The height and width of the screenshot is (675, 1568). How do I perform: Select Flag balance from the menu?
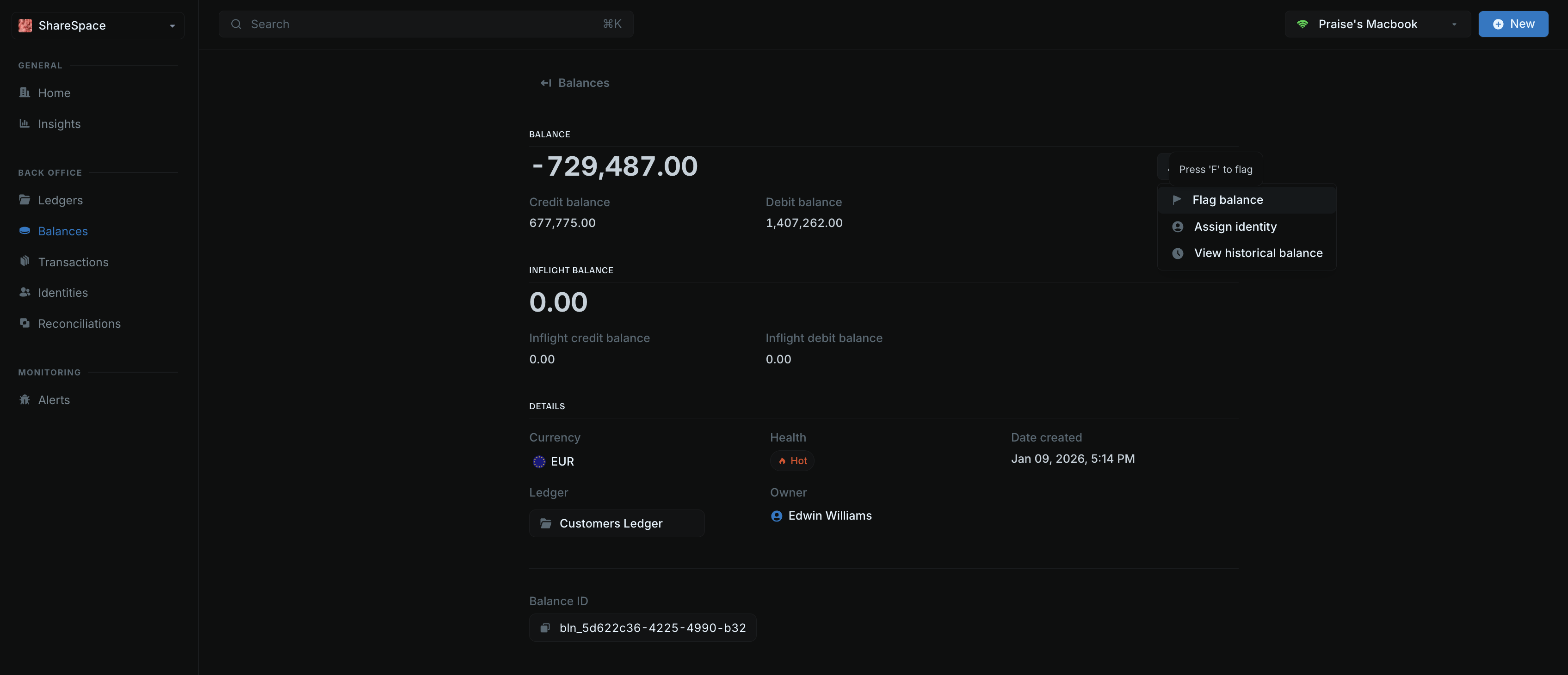click(1227, 200)
